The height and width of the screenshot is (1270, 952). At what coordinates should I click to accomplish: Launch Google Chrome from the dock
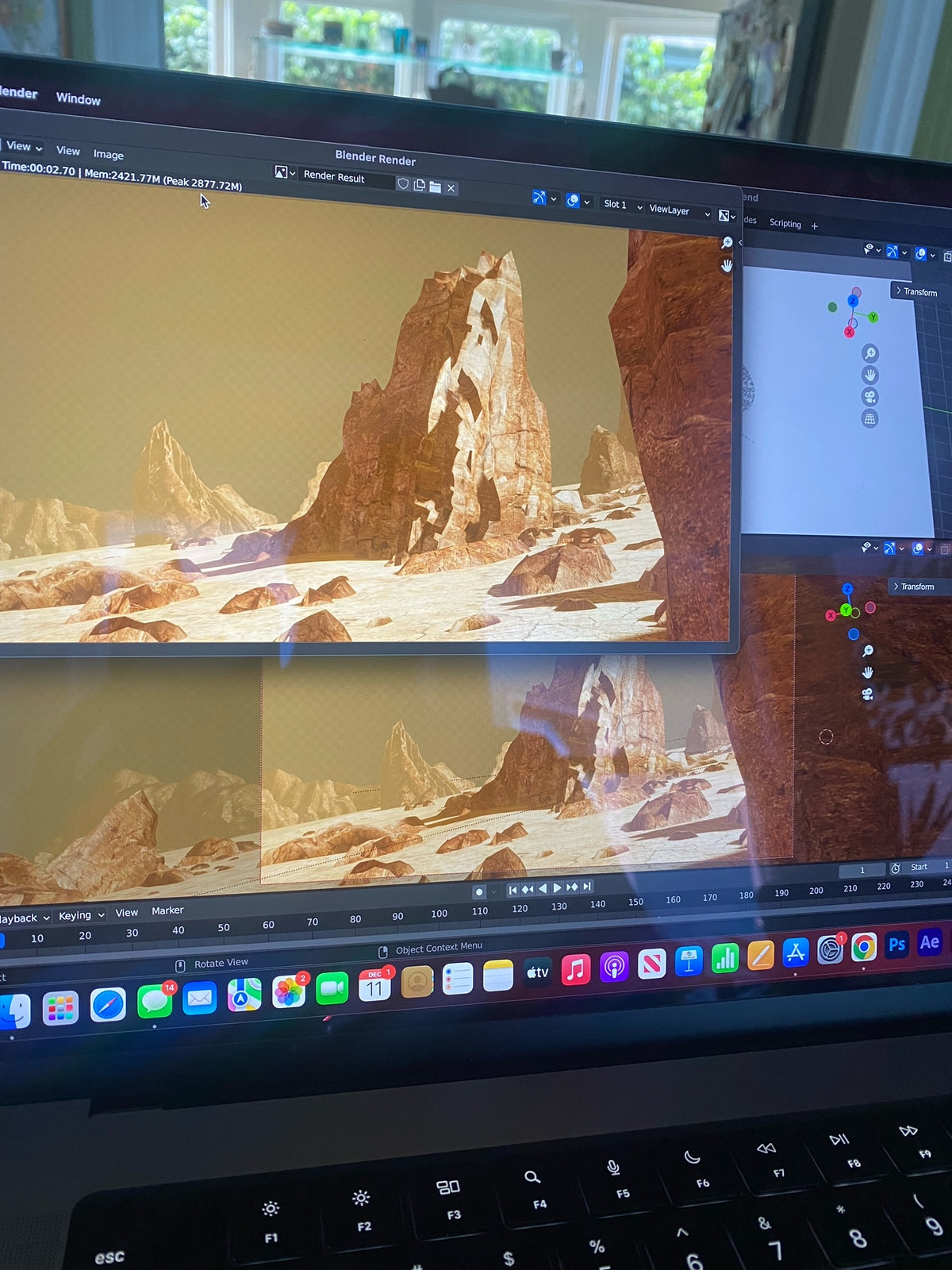click(x=864, y=947)
